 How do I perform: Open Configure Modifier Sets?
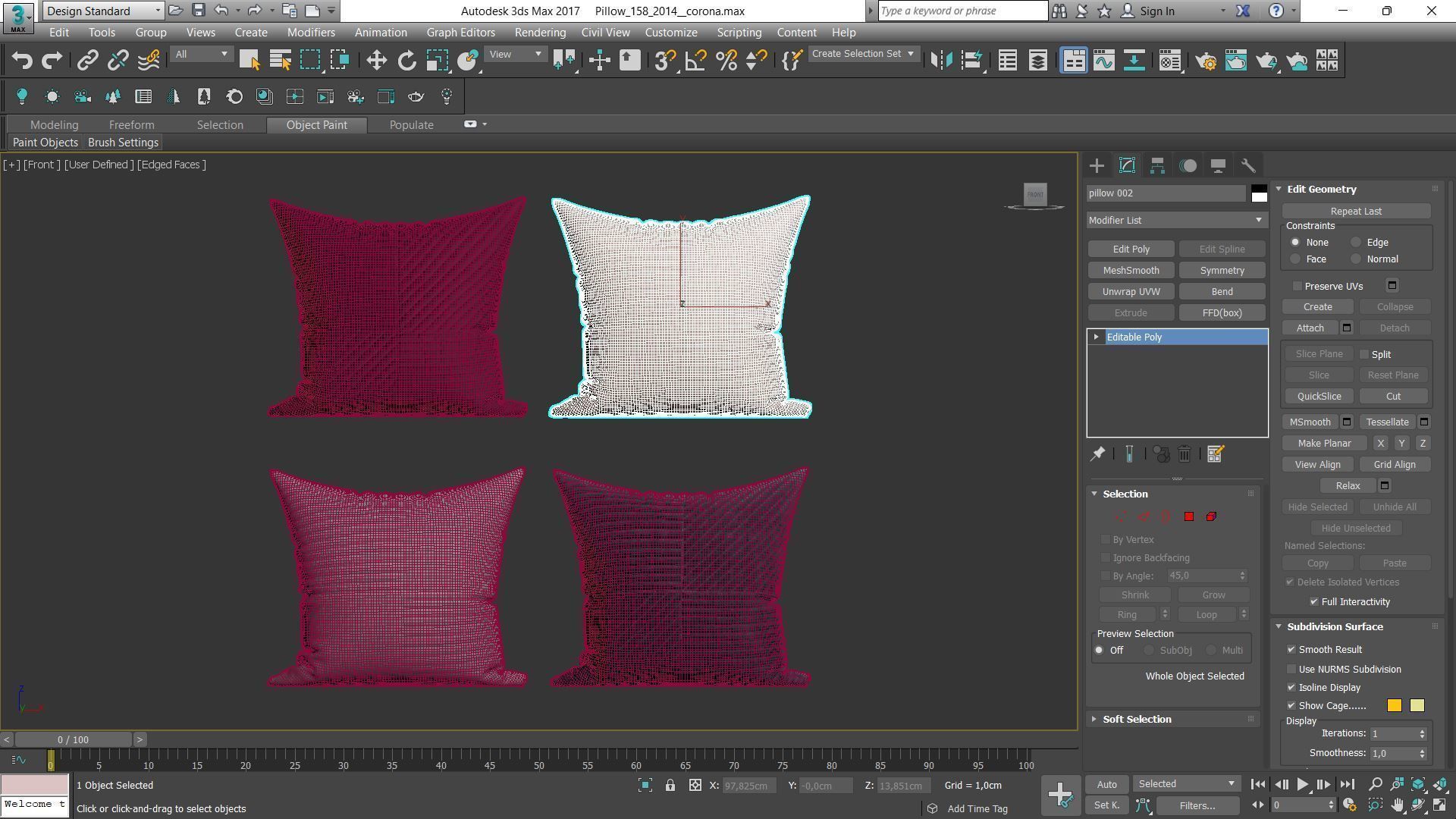click(x=1215, y=453)
